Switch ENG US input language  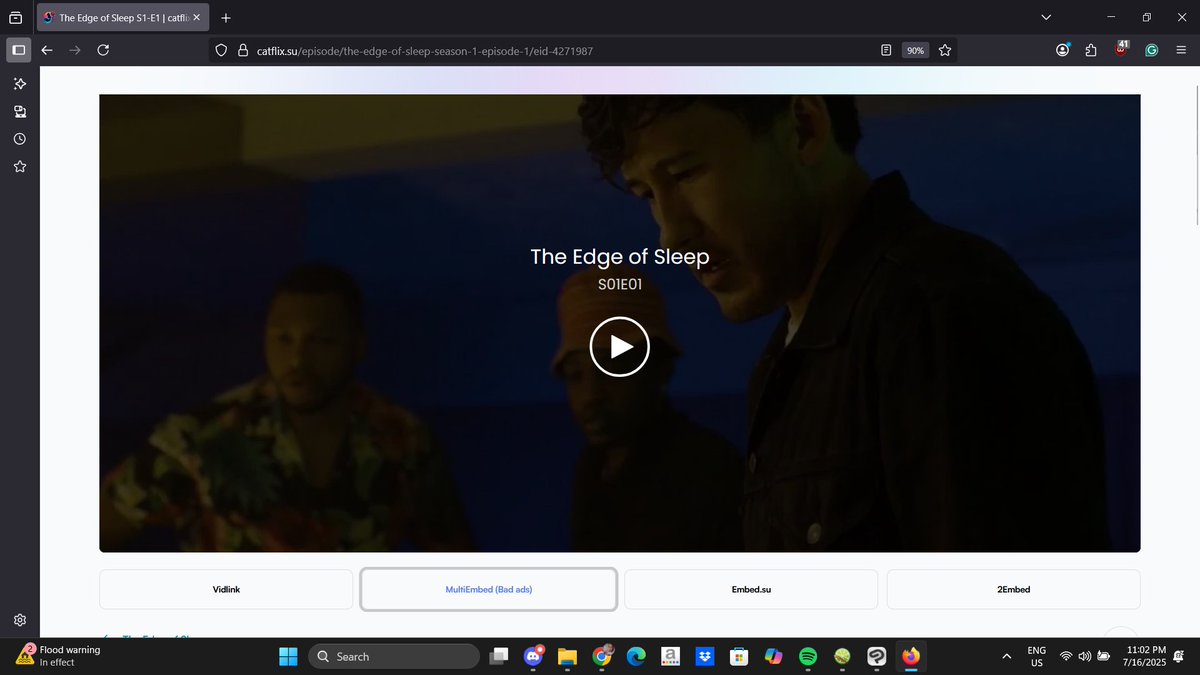pyautogui.click(x=1037, y=656)
